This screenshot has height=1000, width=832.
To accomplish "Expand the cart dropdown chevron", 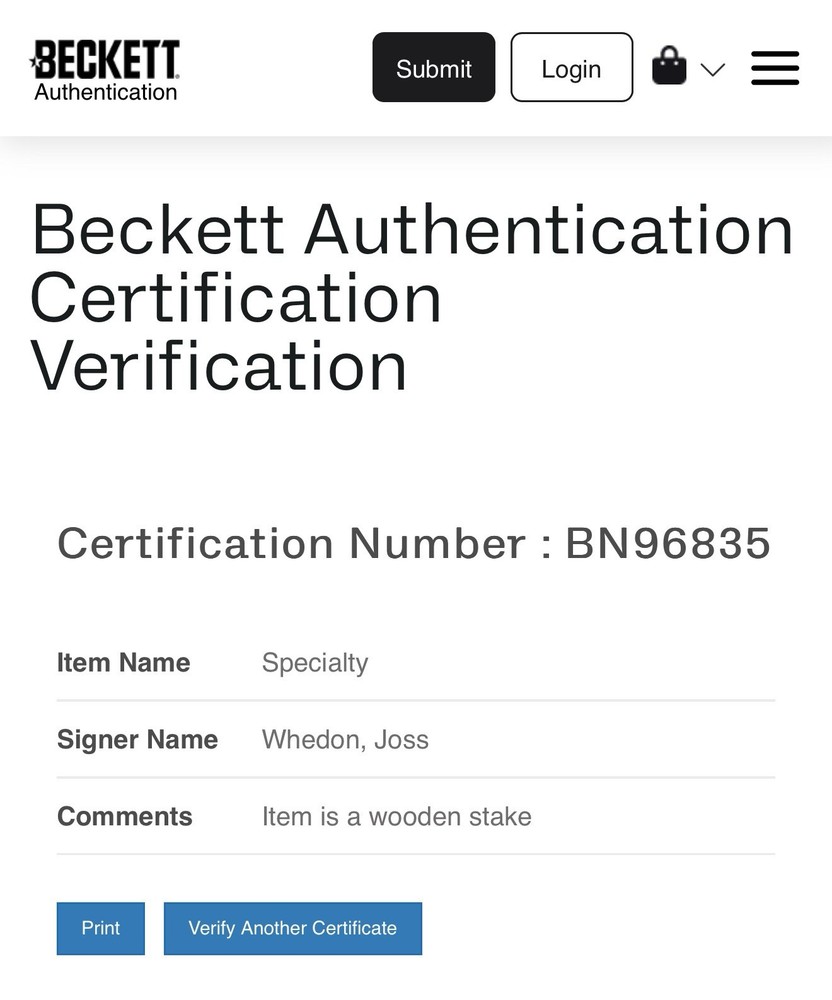I will pyautogui.click(x=713, y=69).
